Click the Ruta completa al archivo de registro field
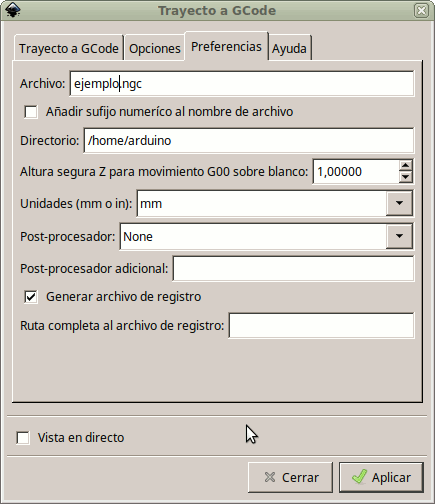 [x=322, y=326]
